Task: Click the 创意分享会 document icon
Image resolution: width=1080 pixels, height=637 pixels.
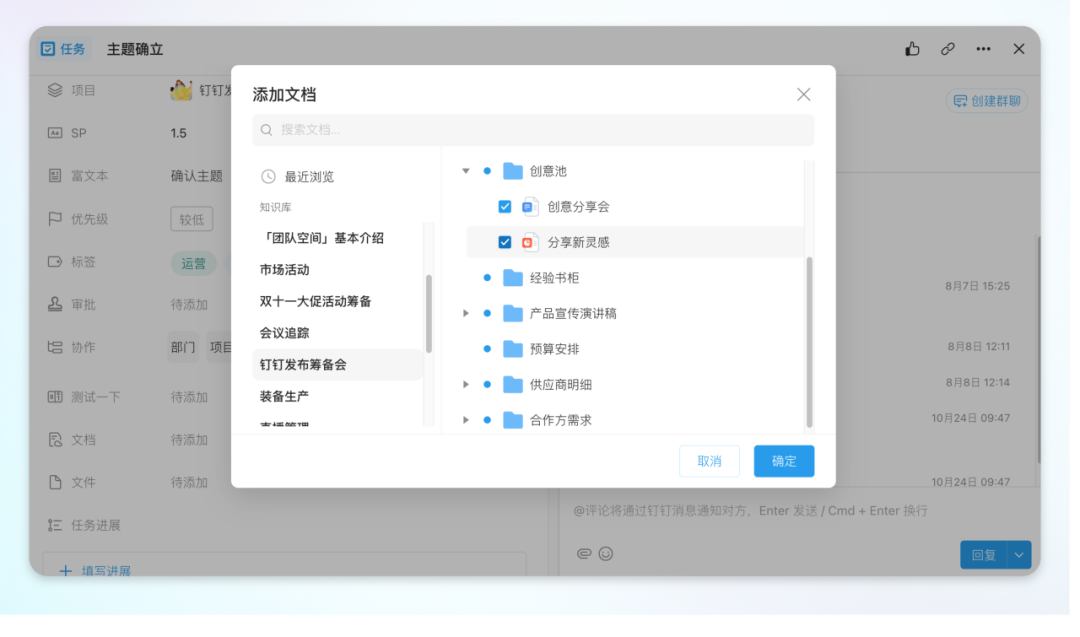Action: [x=530, y=207]
